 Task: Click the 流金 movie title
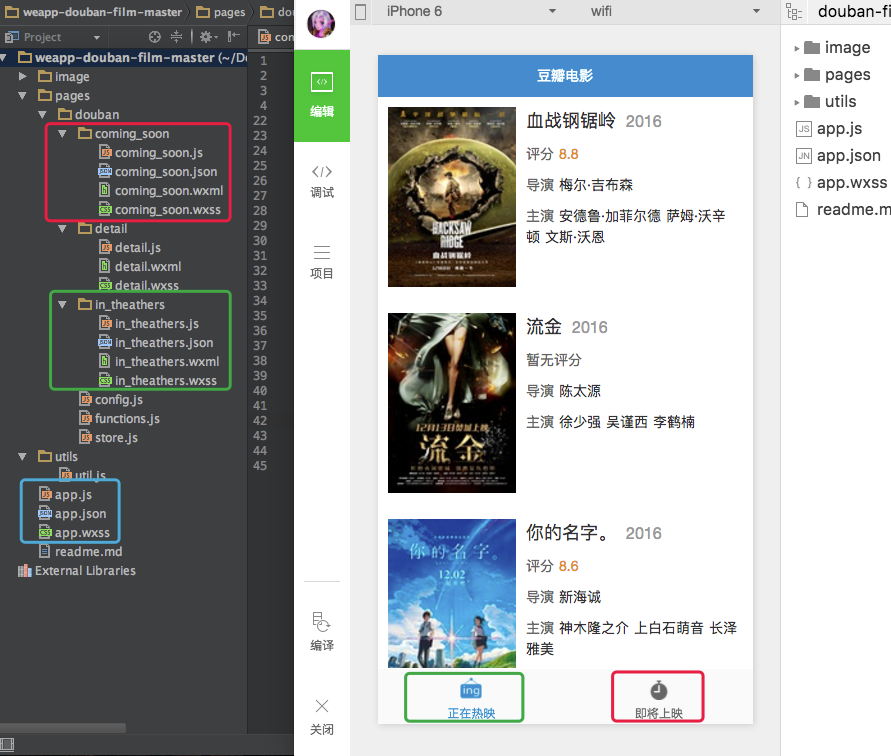click(544, 327)
